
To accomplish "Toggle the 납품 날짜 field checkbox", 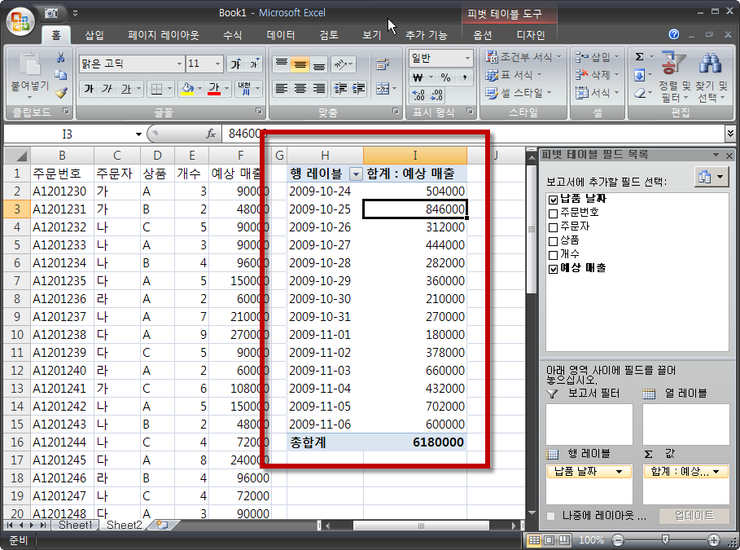I will point(554,200).
